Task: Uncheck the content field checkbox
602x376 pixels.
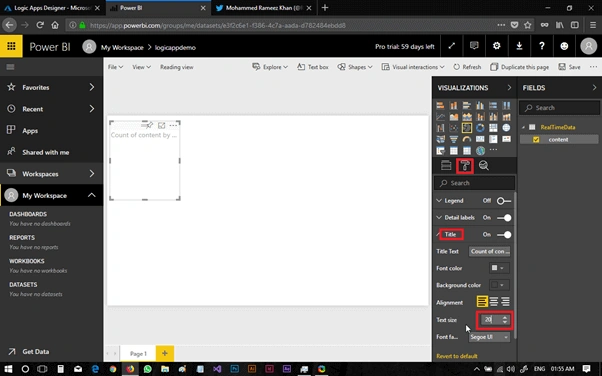Action: (x=536, y=140)
